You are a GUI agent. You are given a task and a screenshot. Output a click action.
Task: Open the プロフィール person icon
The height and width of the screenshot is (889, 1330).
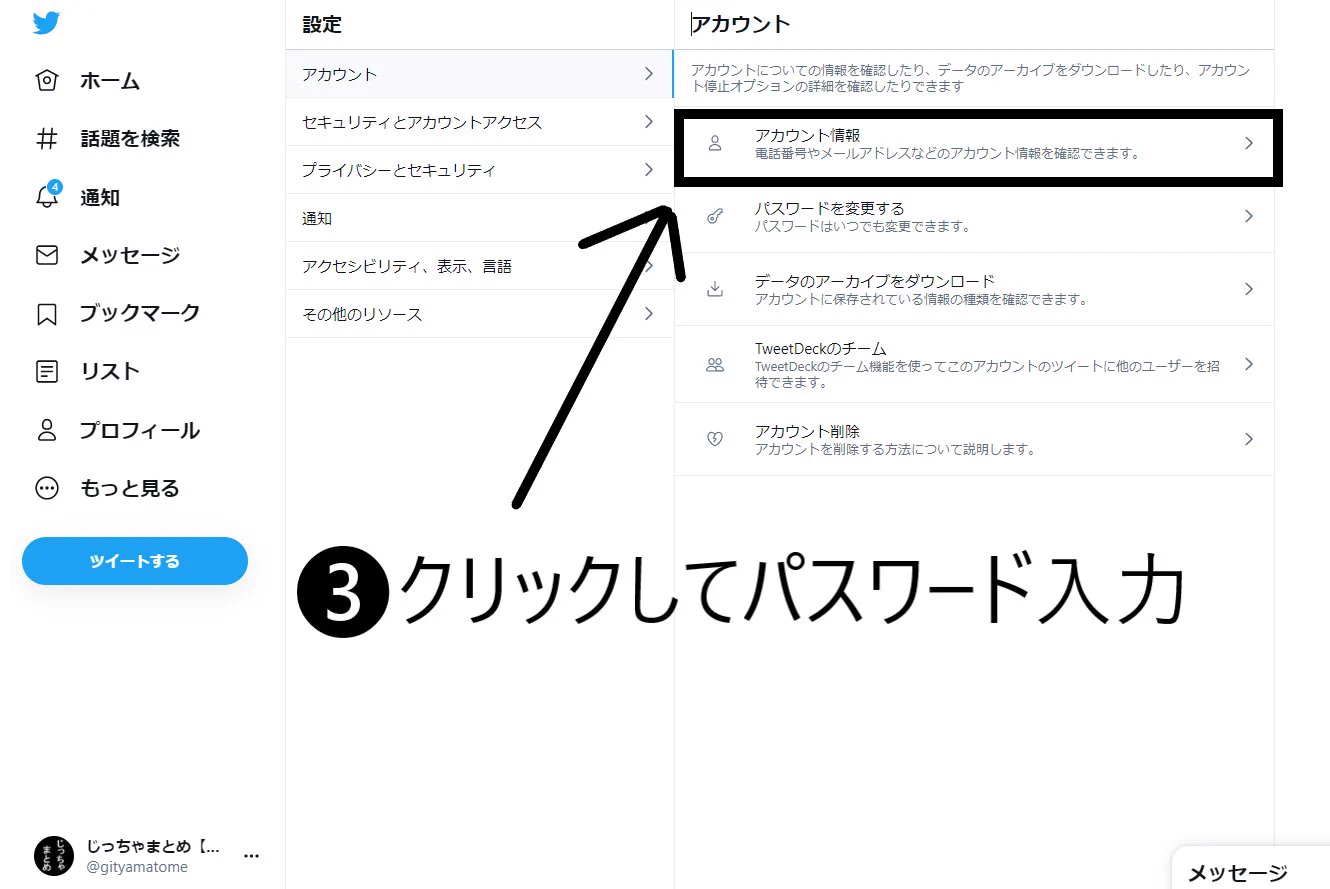[x=47, y=430]
